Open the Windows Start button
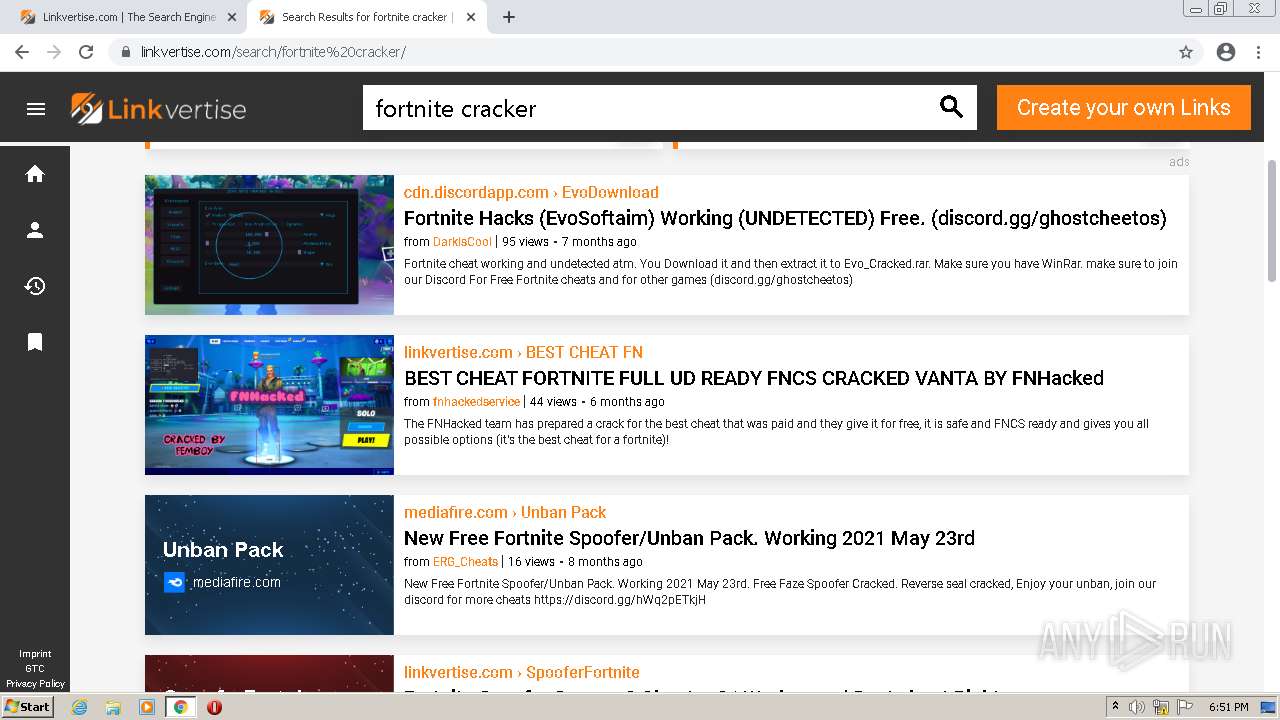1280x720 pixels. [27, 707]
